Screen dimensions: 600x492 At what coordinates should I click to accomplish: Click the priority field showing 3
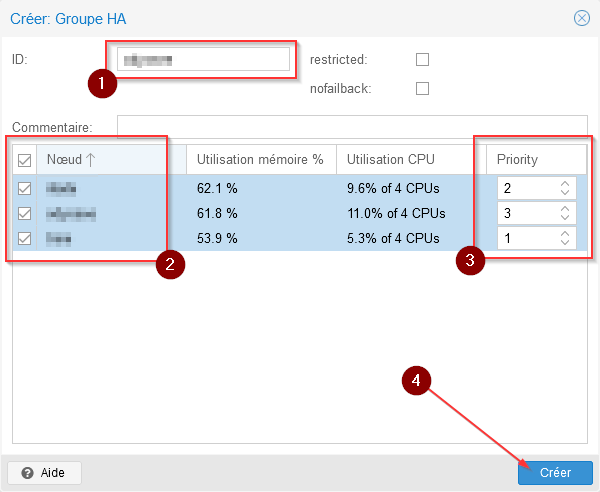526,213
